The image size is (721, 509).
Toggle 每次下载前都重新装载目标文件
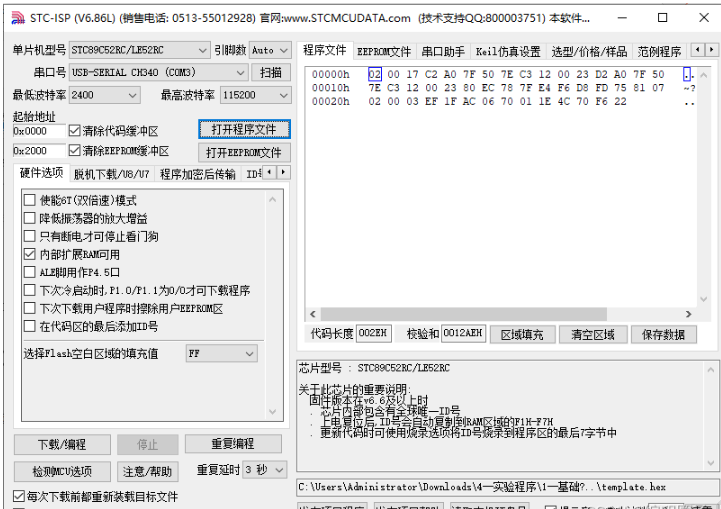(18, 496)
